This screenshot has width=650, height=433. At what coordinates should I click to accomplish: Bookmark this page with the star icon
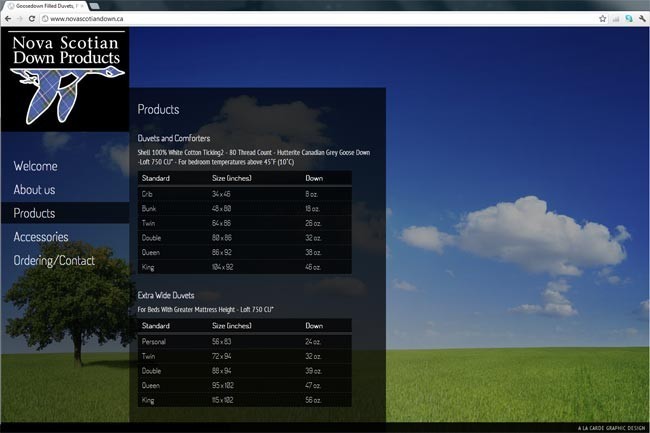tap(602, 19)
